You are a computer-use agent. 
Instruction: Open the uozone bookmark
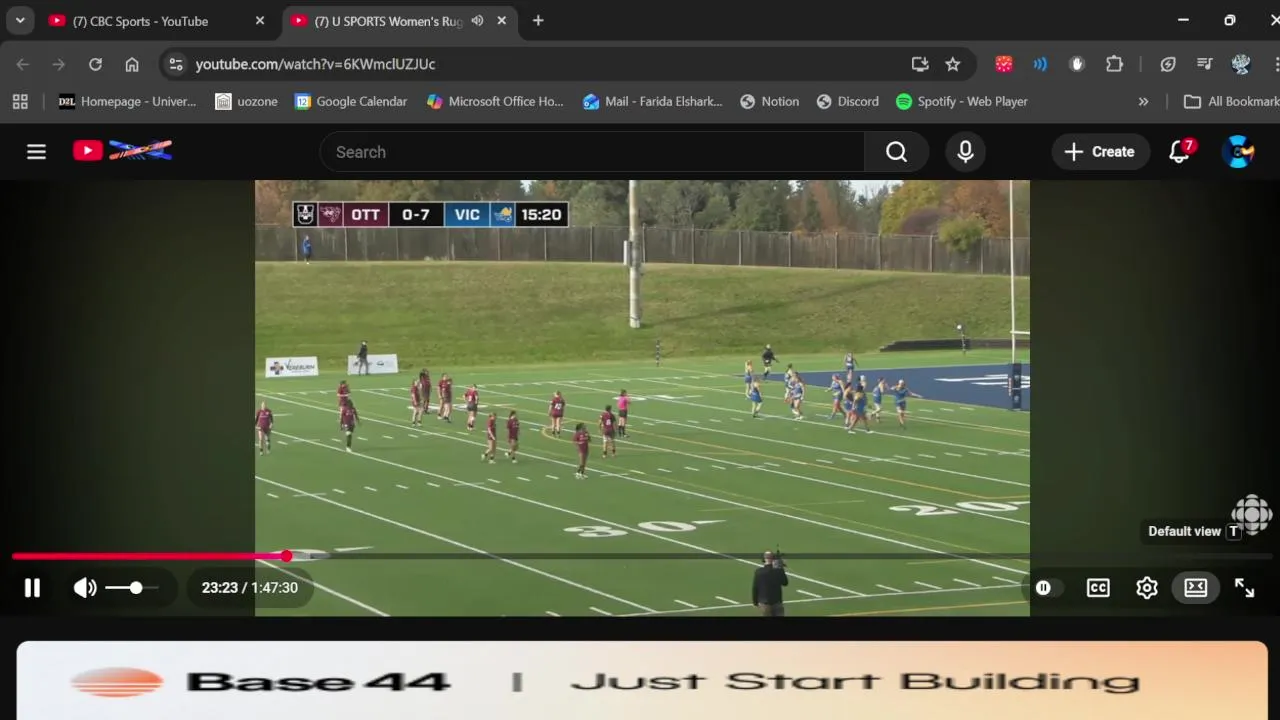click(x=246, y=101)
